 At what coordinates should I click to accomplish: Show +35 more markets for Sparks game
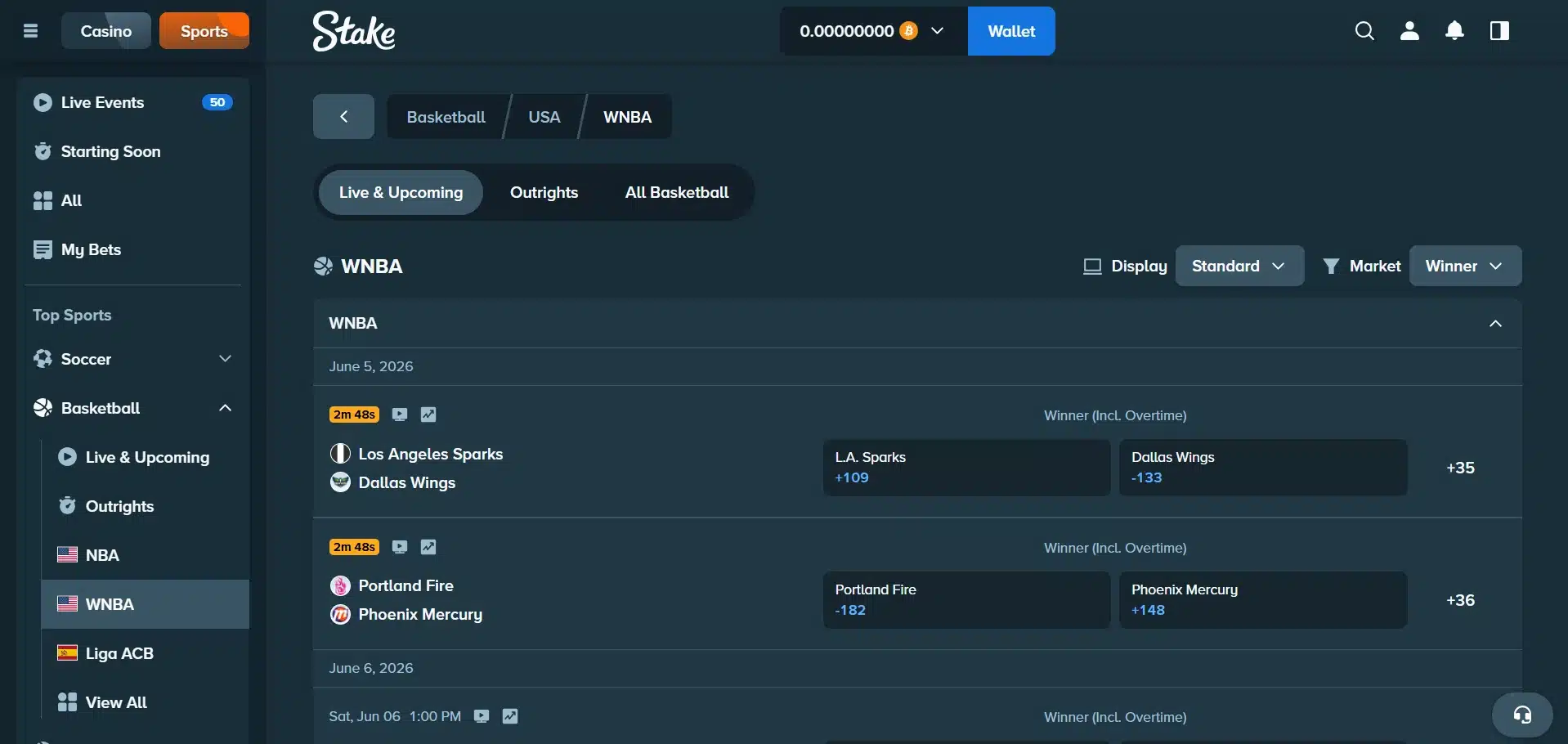pyautogui.click(x=1460, y=468)
